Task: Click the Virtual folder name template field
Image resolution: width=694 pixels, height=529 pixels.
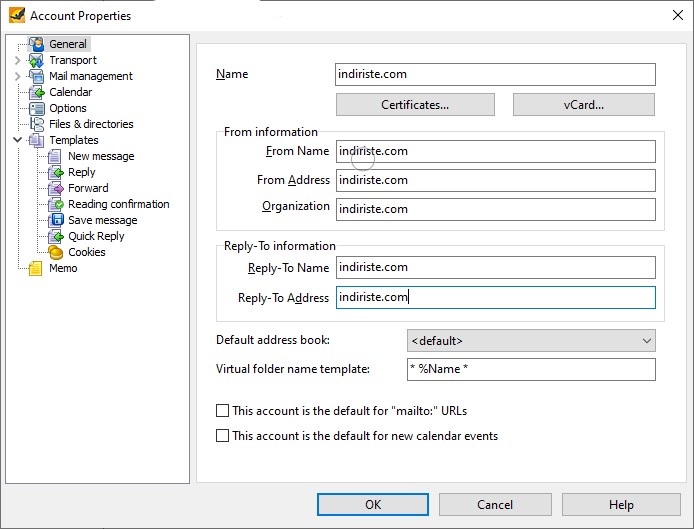Action: coord(531,369)
